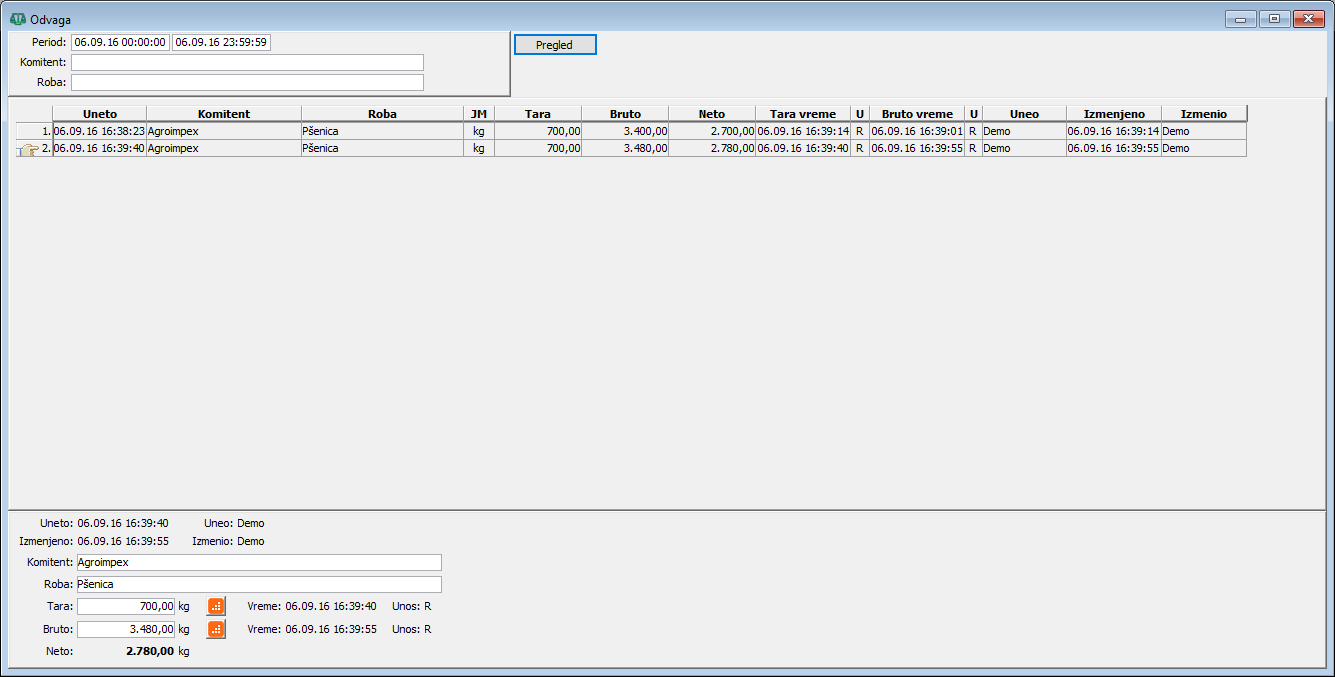Click the orange scale icon next to Bruto

[216, 629]
